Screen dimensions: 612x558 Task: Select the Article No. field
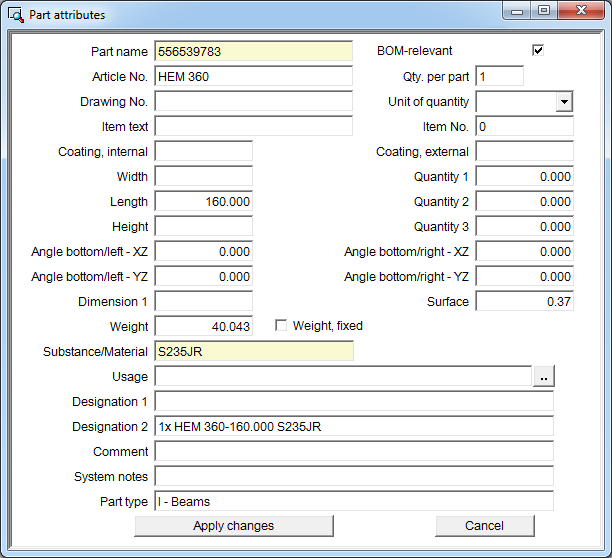253,77
